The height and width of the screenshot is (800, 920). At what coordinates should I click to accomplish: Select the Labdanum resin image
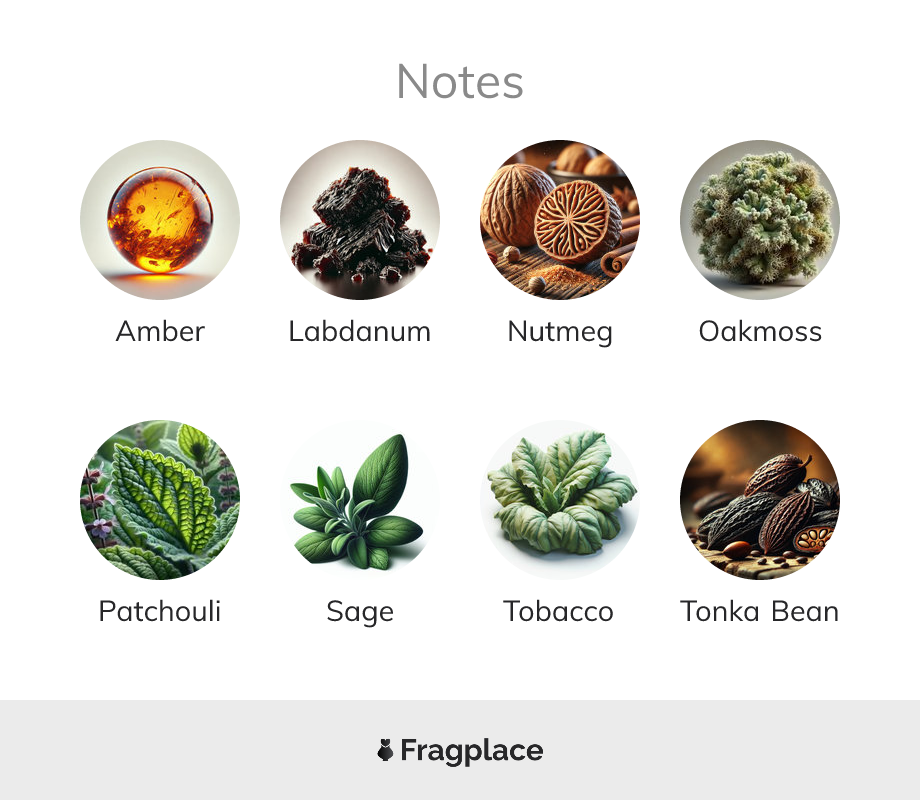pos(360,220)
